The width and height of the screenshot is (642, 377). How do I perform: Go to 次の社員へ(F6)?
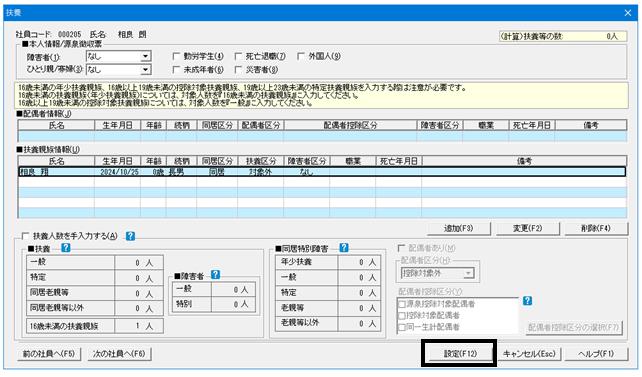click(x=119, y=354)
